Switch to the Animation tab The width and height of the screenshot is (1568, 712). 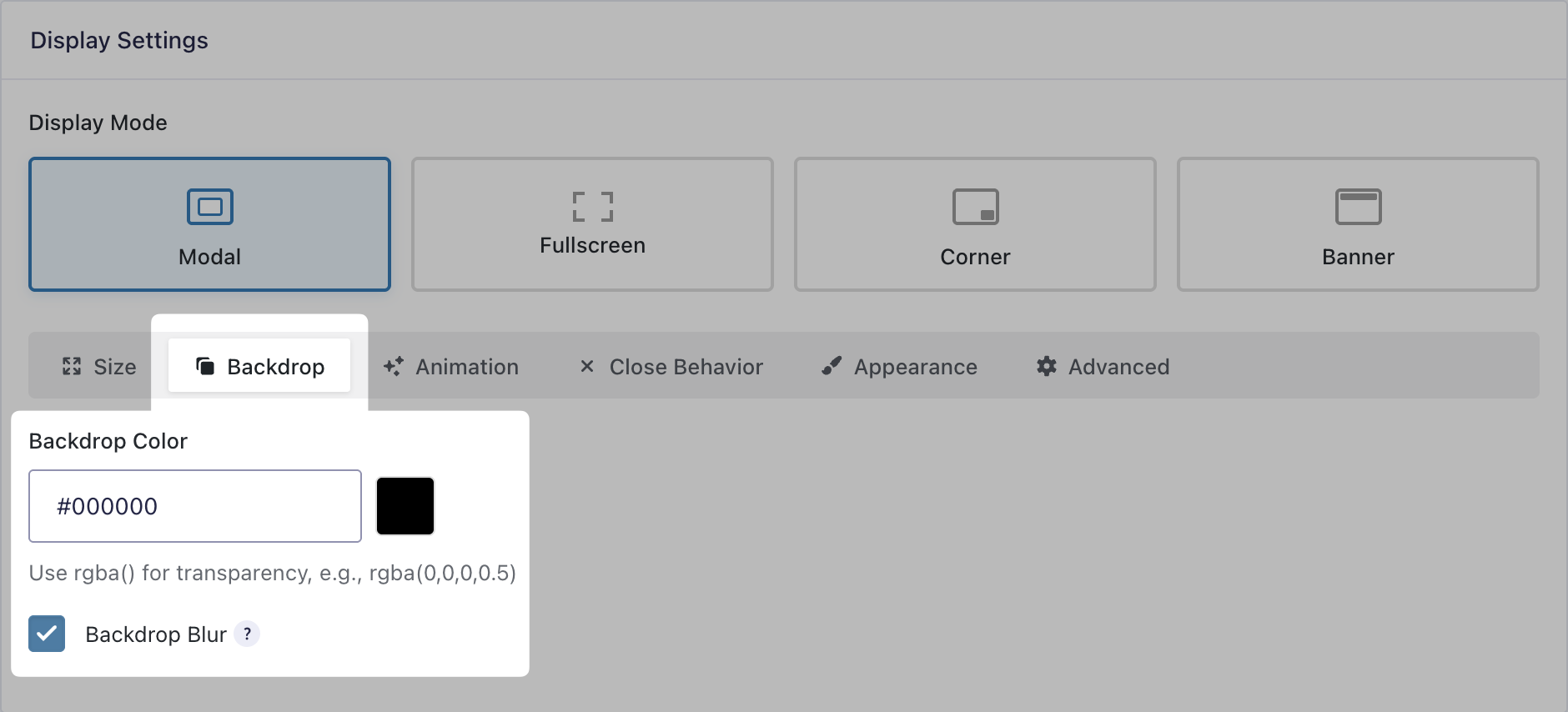(x=451, y=367)
